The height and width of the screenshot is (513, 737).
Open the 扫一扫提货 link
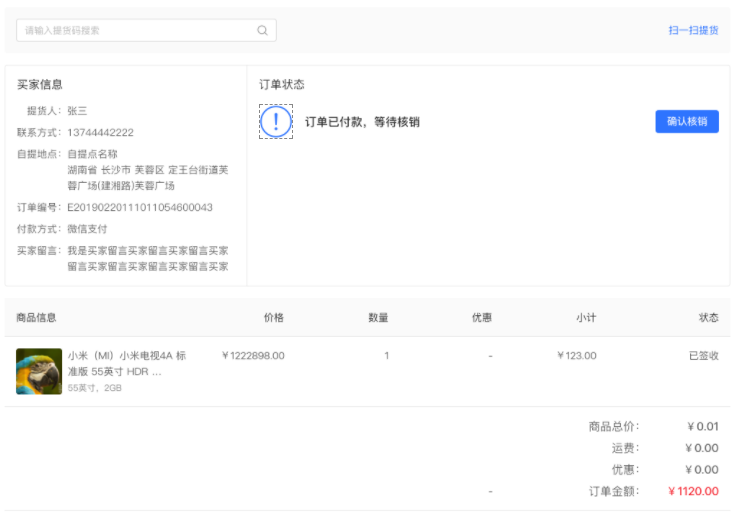click(x=693, y=31)
